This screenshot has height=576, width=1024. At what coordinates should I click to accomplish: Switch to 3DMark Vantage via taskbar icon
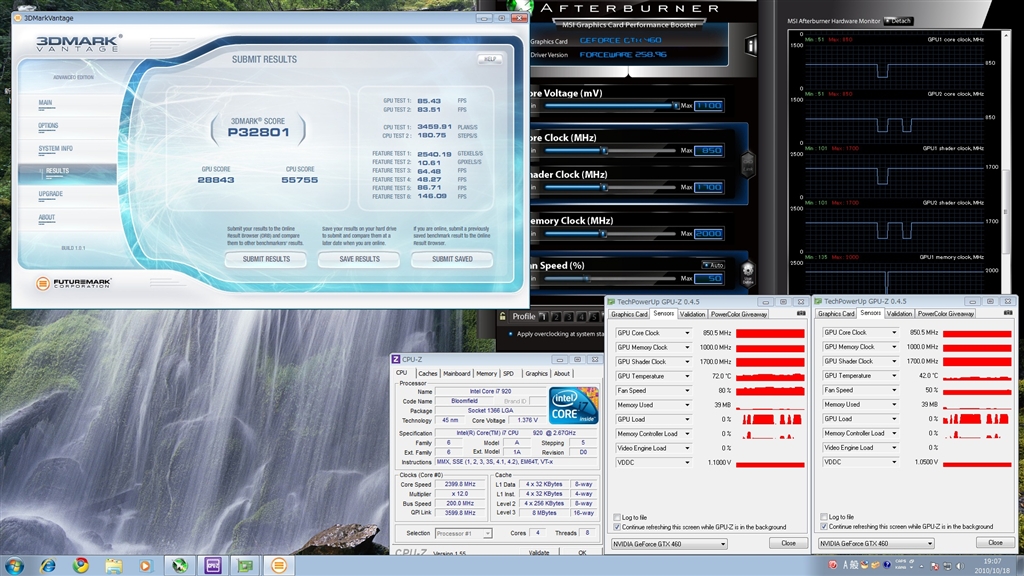[279, 566]
